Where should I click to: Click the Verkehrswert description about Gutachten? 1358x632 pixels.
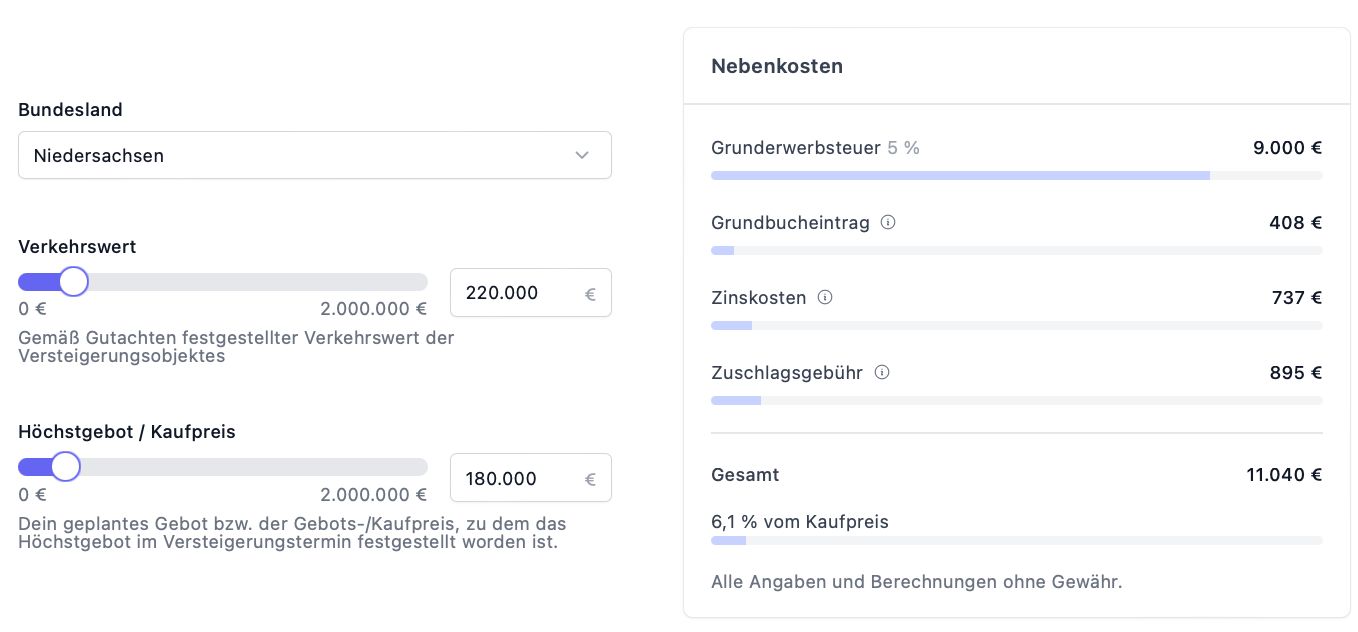pos(237,347)
